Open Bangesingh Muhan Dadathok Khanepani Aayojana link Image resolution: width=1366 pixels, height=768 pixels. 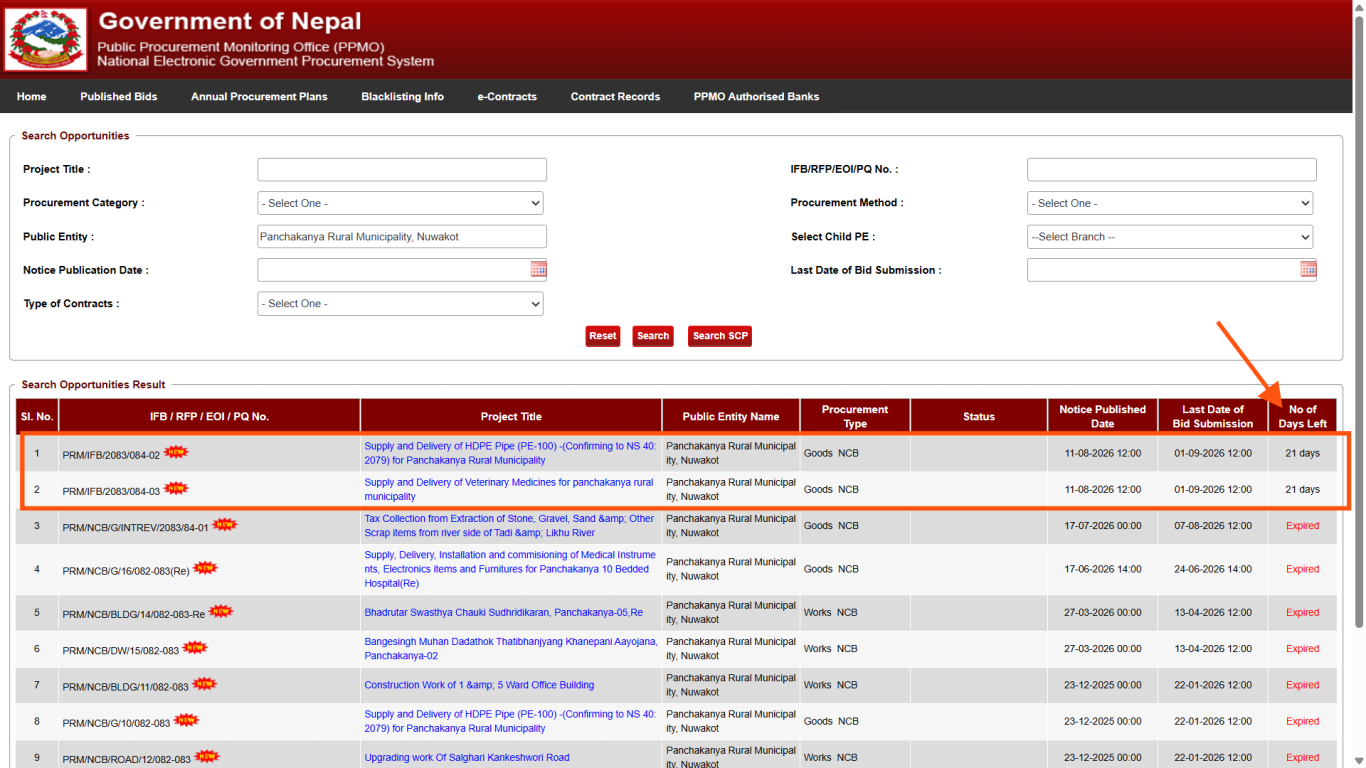(511, 648)
